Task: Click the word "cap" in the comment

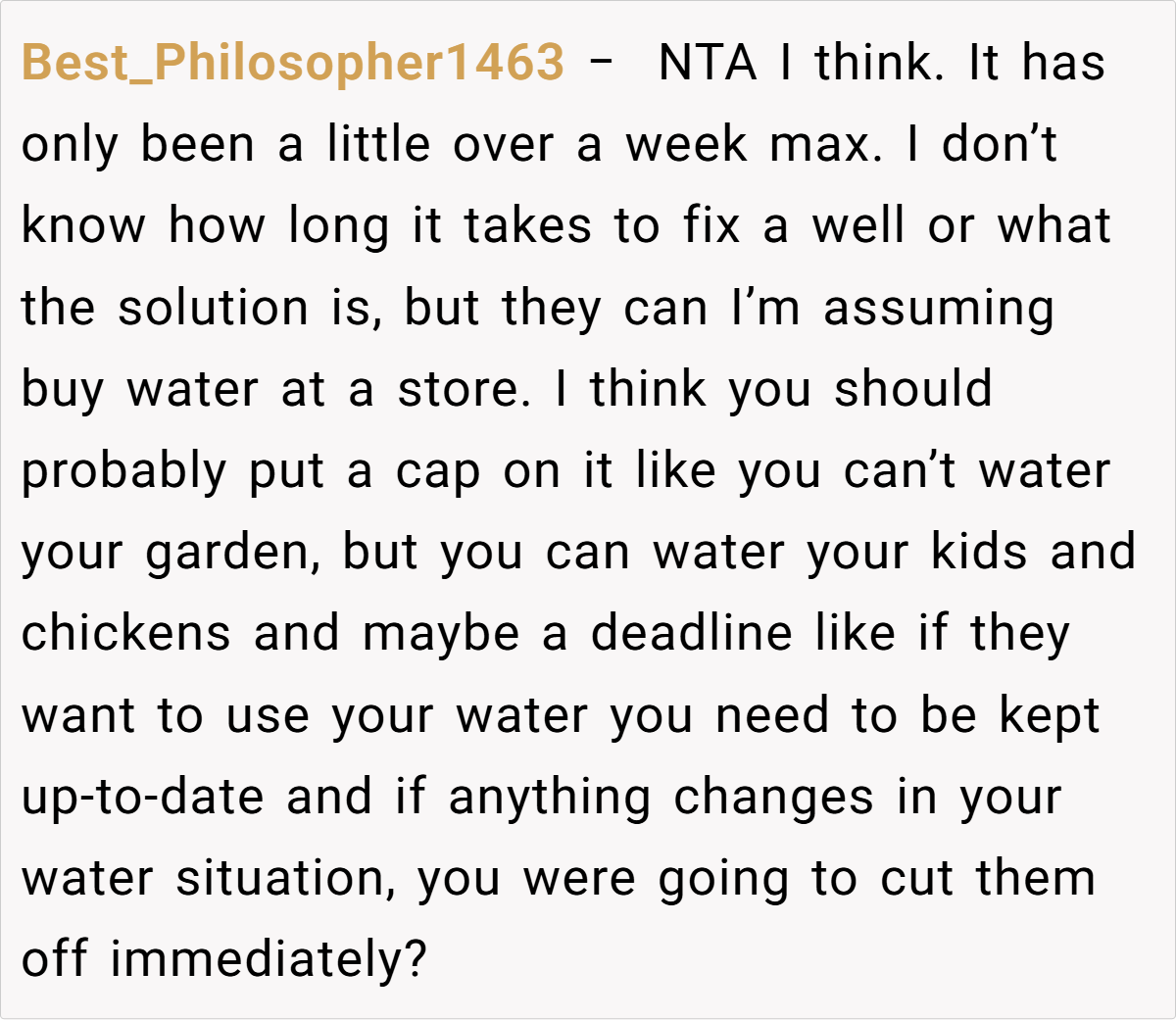Action: (438, 472)
